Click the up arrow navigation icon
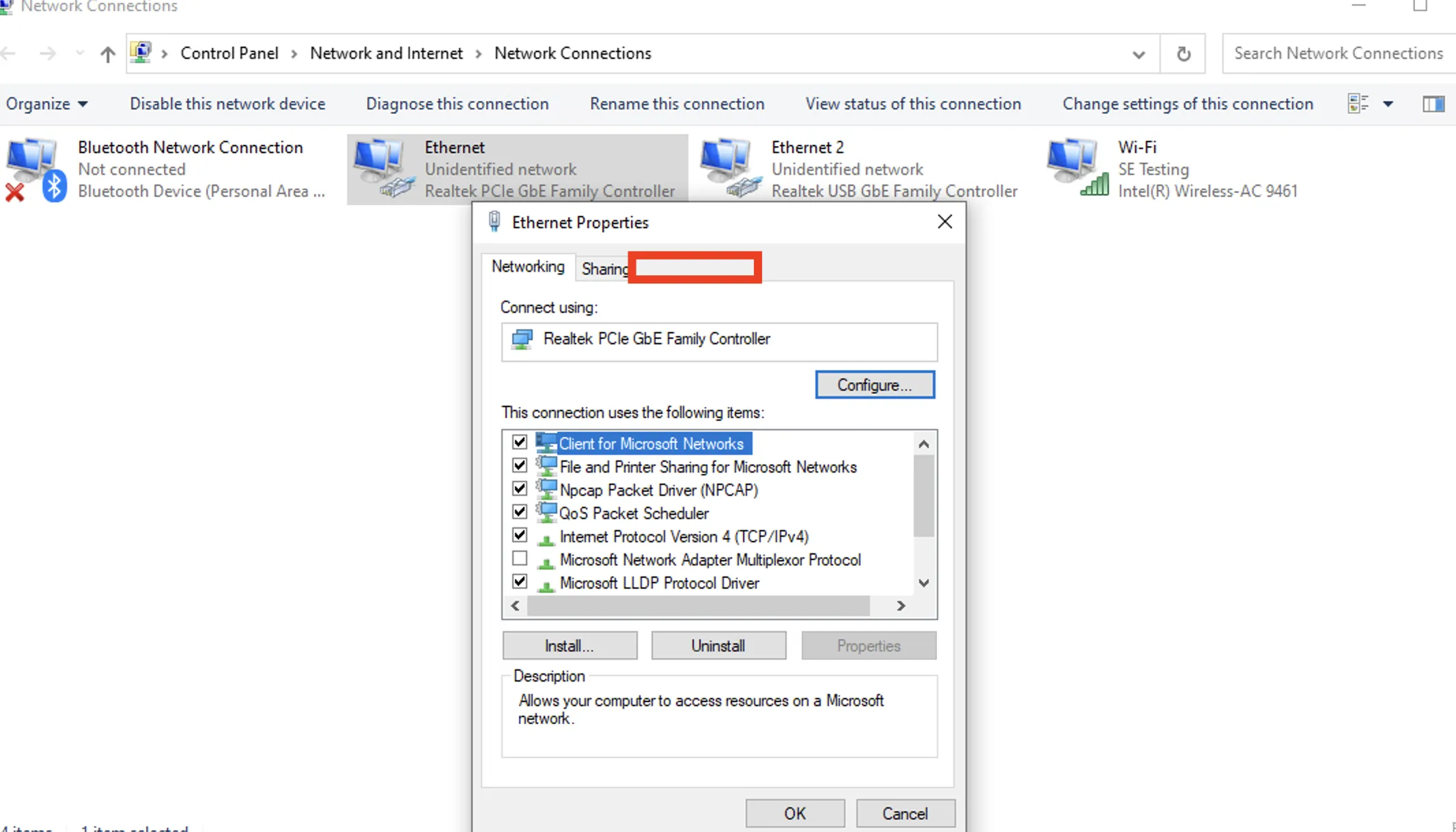Screen dimensions: 1456x832 (107, 54)
